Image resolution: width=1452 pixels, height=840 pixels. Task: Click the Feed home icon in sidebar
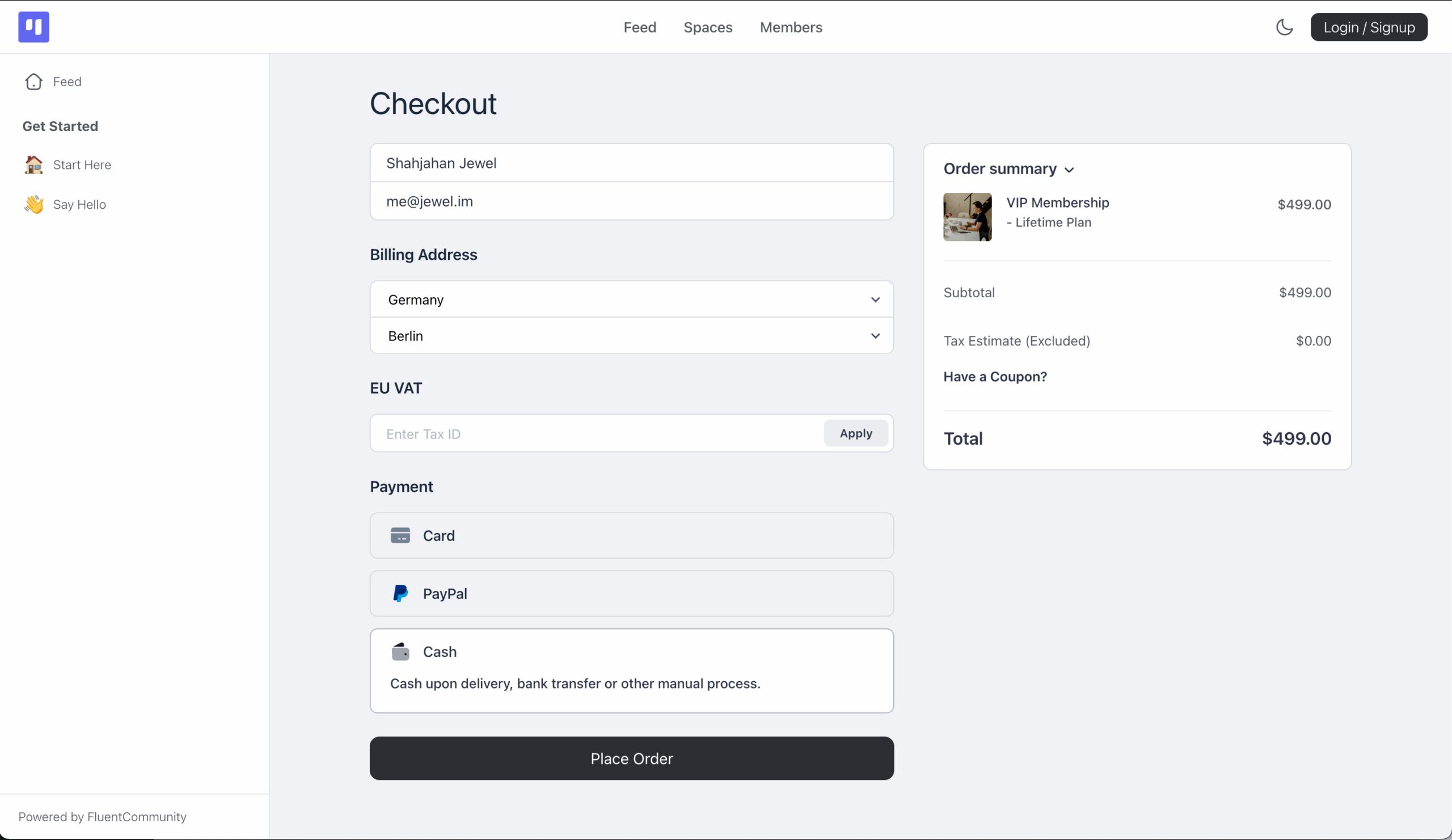coord(33,82)
